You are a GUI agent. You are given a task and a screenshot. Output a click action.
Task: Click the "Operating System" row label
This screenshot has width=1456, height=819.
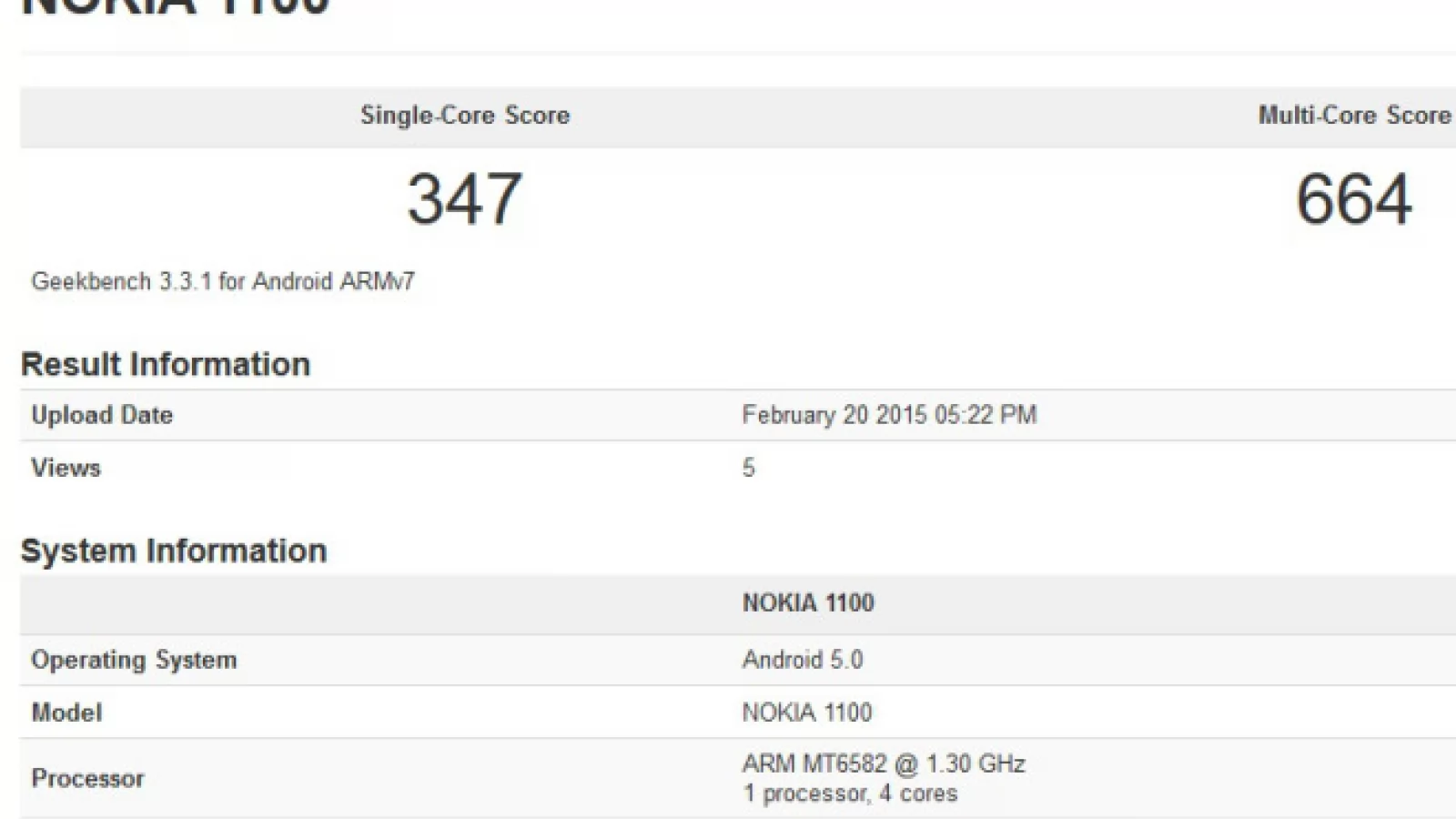pos(134,660)
